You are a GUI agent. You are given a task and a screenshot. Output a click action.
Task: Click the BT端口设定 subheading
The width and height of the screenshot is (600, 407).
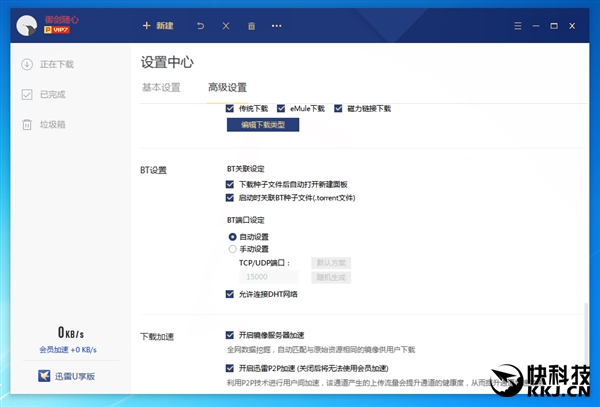(246, 220)
